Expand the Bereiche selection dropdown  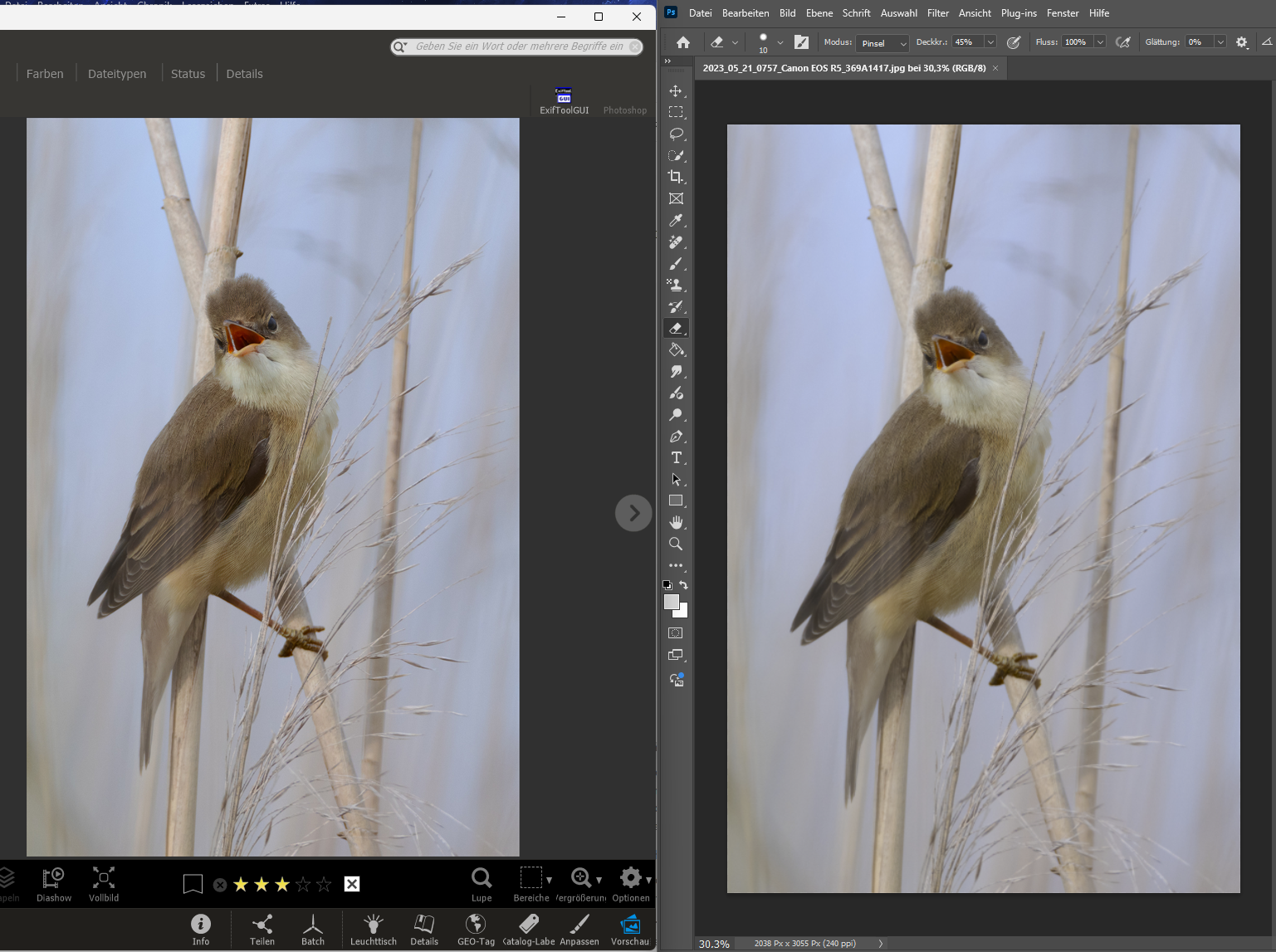pyautogui.click(x=549, y=880)
